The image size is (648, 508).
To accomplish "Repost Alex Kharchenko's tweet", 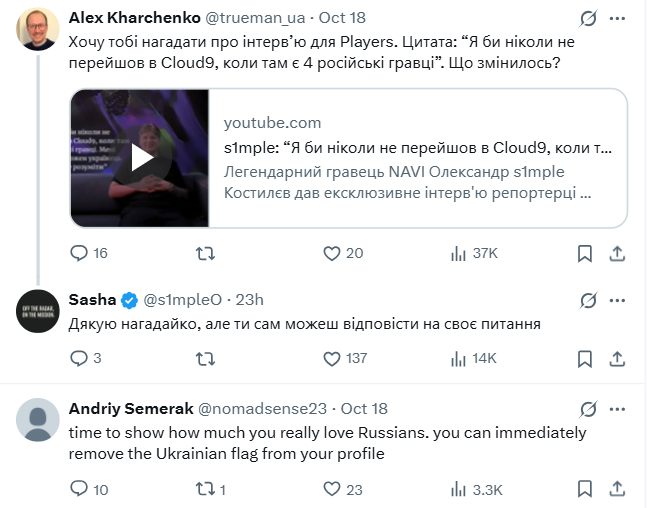I will (205, 254).
